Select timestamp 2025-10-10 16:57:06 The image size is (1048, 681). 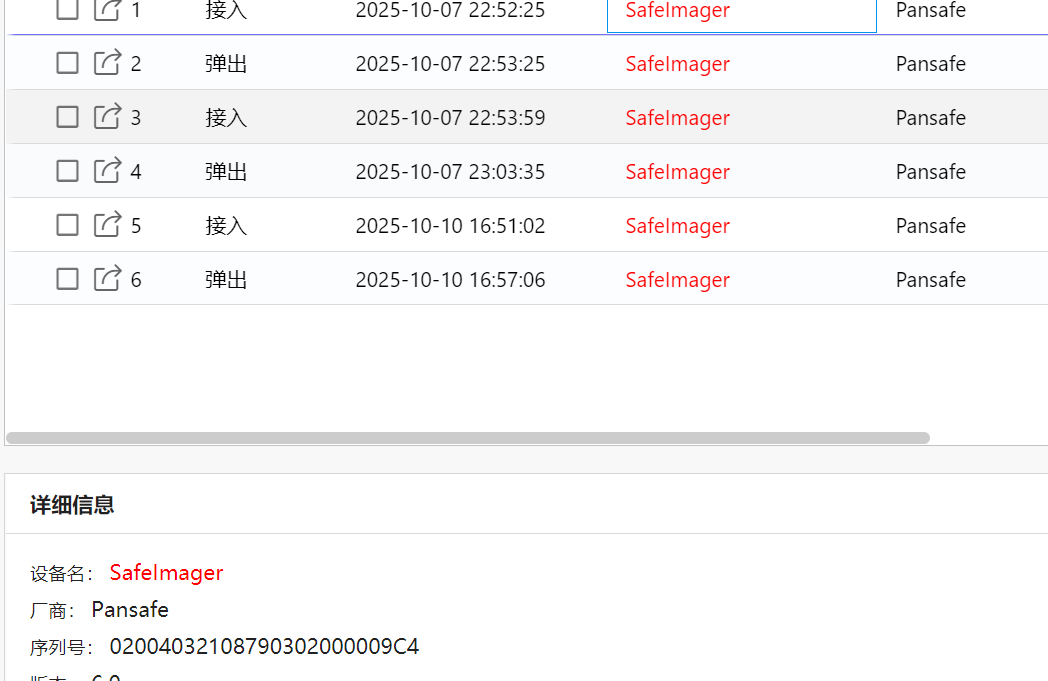(450, 279)
